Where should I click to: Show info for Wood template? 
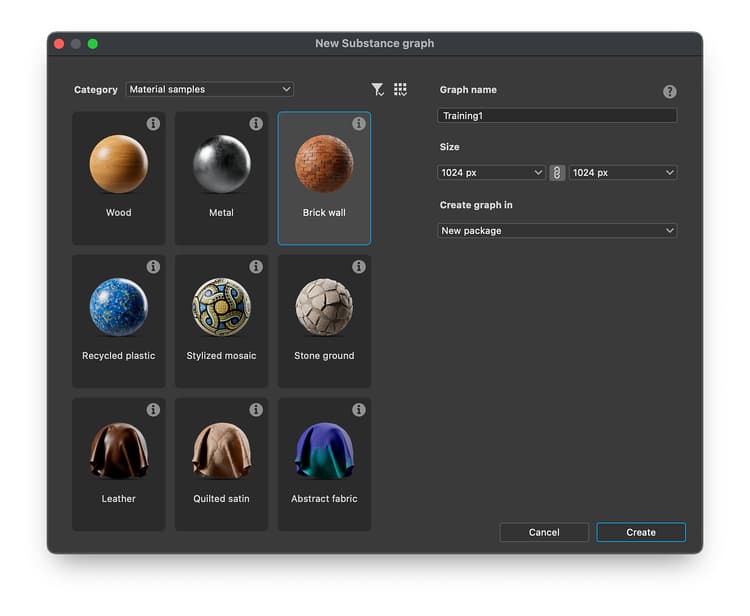point(153,124)
